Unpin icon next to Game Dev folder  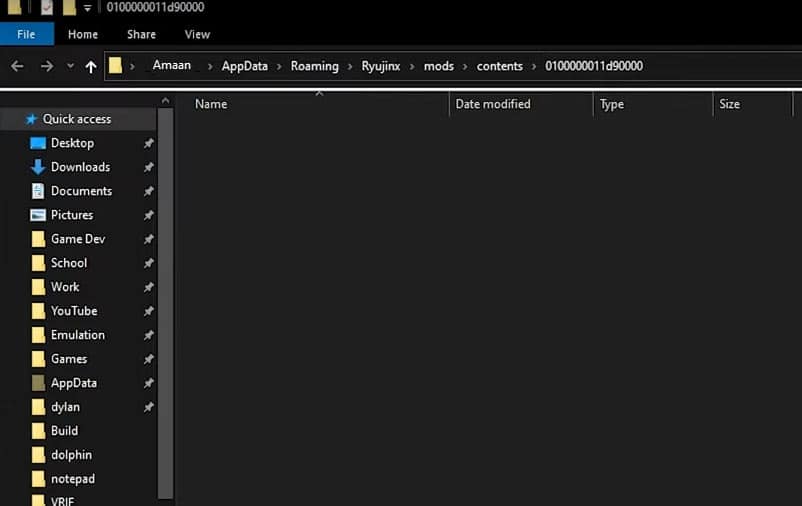149,240
